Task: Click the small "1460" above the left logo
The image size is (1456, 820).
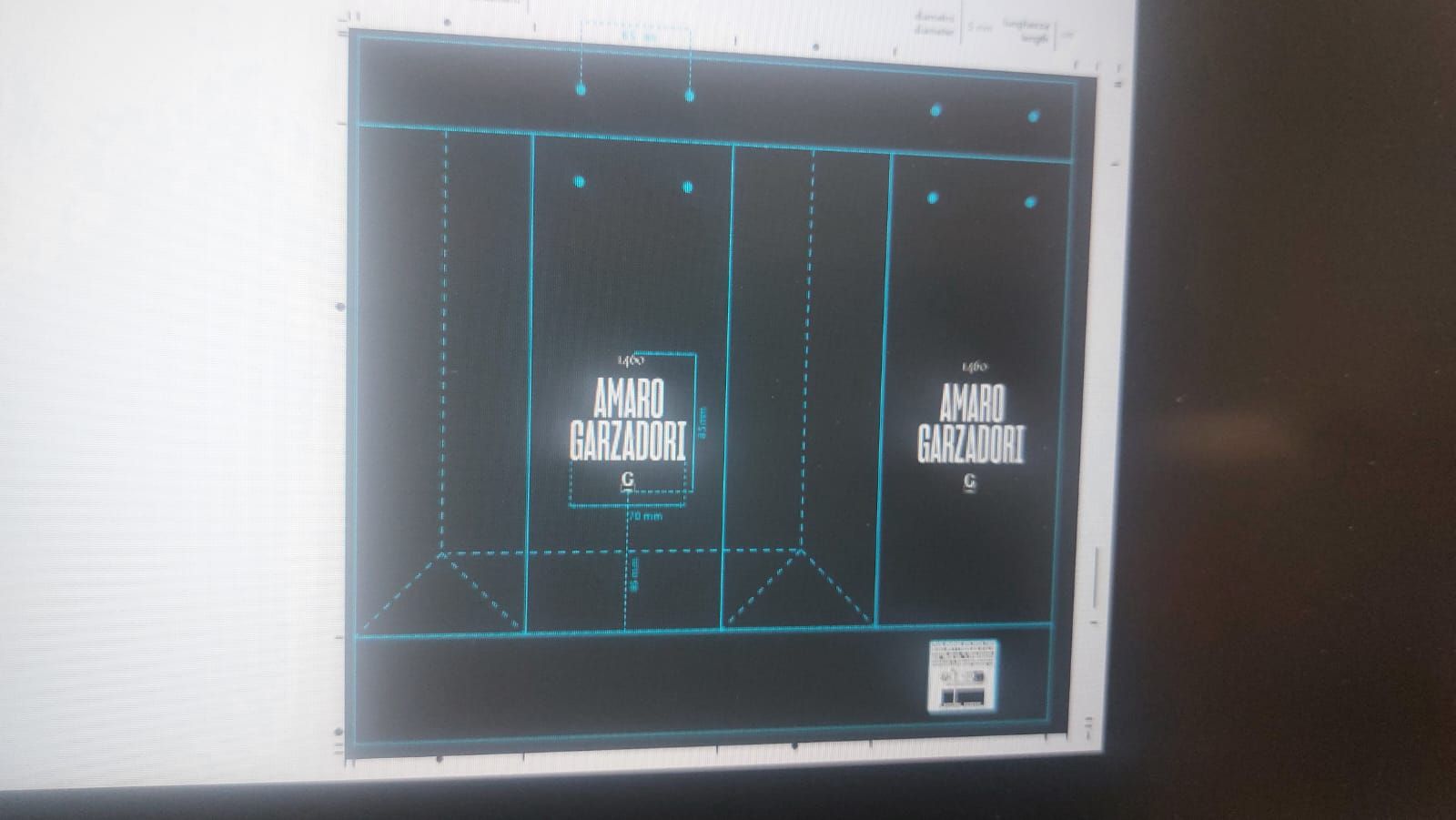Action: 632,361
